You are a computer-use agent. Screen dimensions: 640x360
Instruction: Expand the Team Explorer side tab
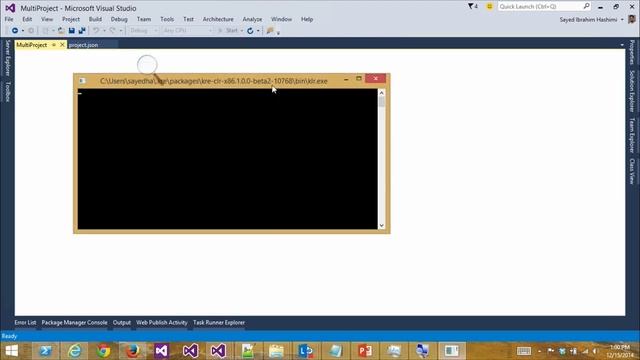(x=632, y=136)
